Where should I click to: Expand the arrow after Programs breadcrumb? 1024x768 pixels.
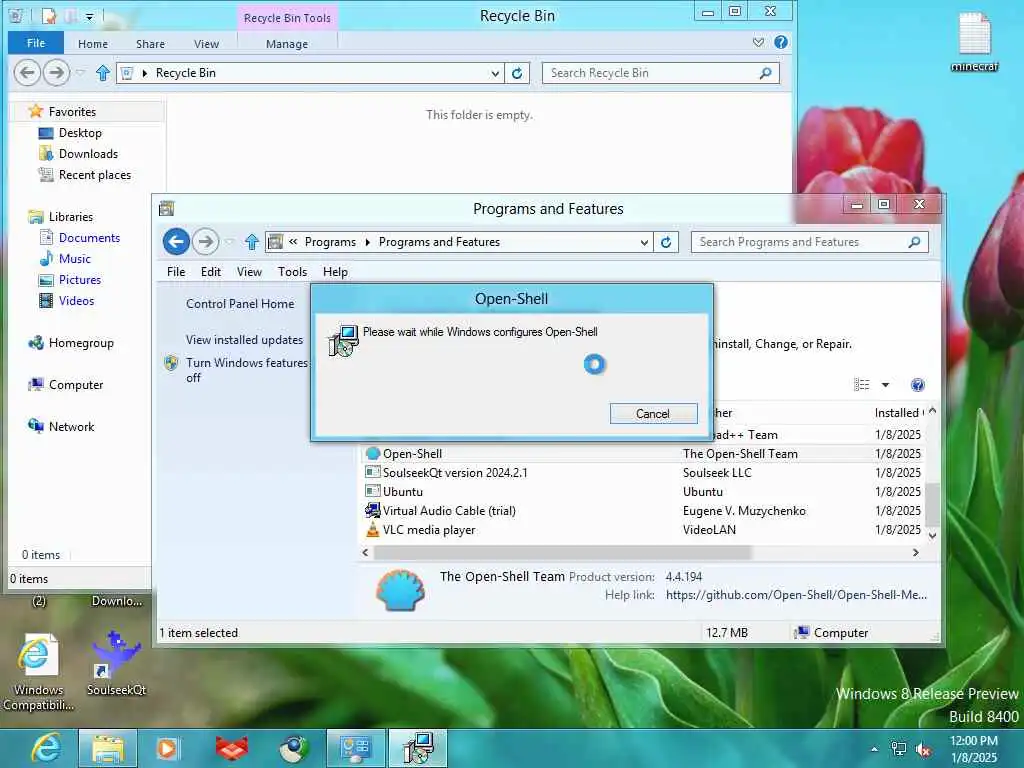[368, 242]
